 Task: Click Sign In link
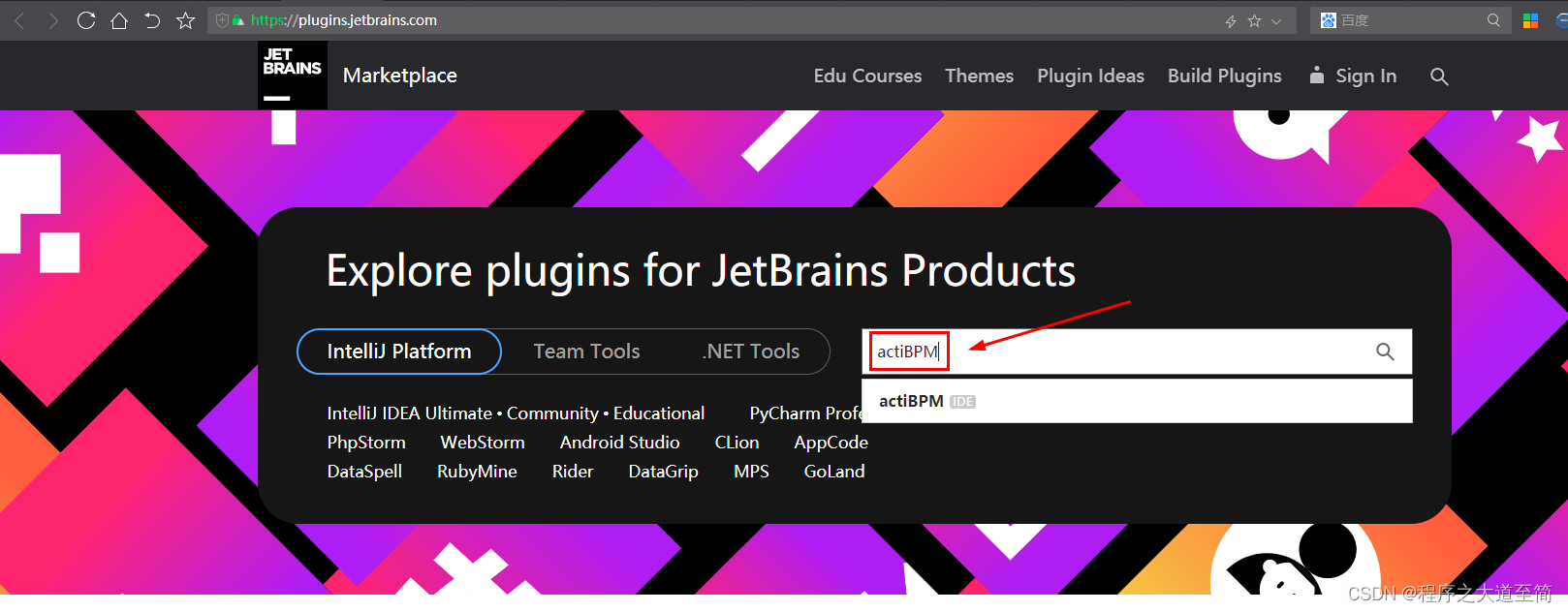pyautogui.click(x=1353, y=76)
